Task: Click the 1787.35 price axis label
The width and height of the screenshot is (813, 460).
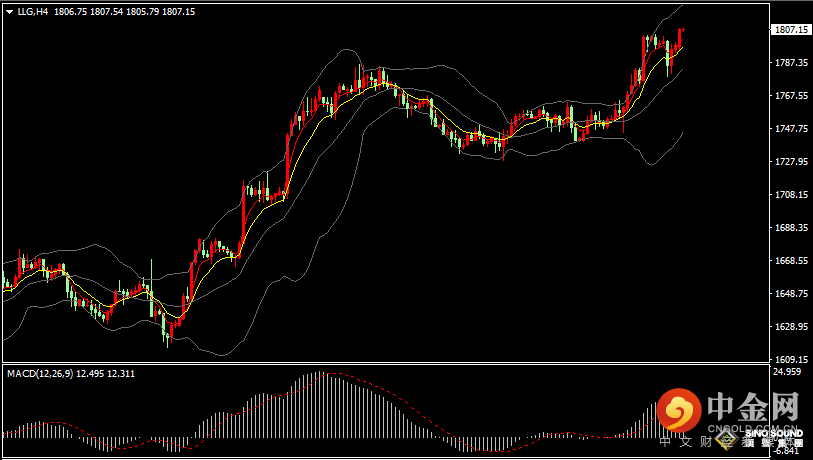Action: 790,63
